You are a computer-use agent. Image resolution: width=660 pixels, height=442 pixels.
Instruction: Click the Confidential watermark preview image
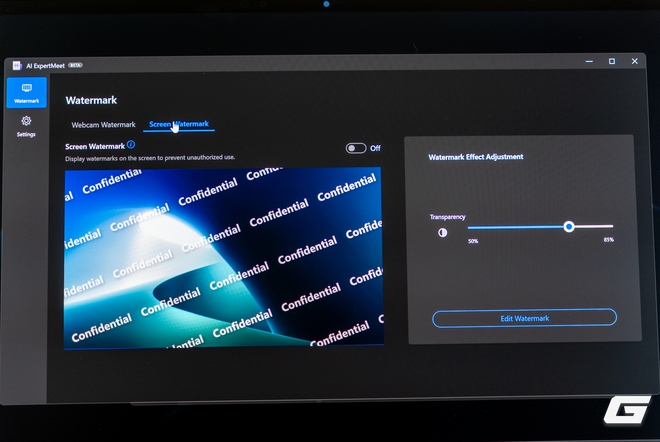coord(224,258)
